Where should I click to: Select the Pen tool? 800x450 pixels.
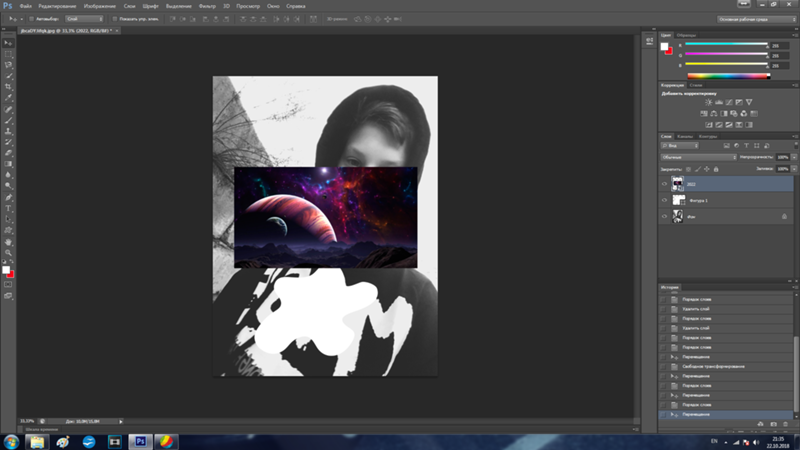click(8, 197)
